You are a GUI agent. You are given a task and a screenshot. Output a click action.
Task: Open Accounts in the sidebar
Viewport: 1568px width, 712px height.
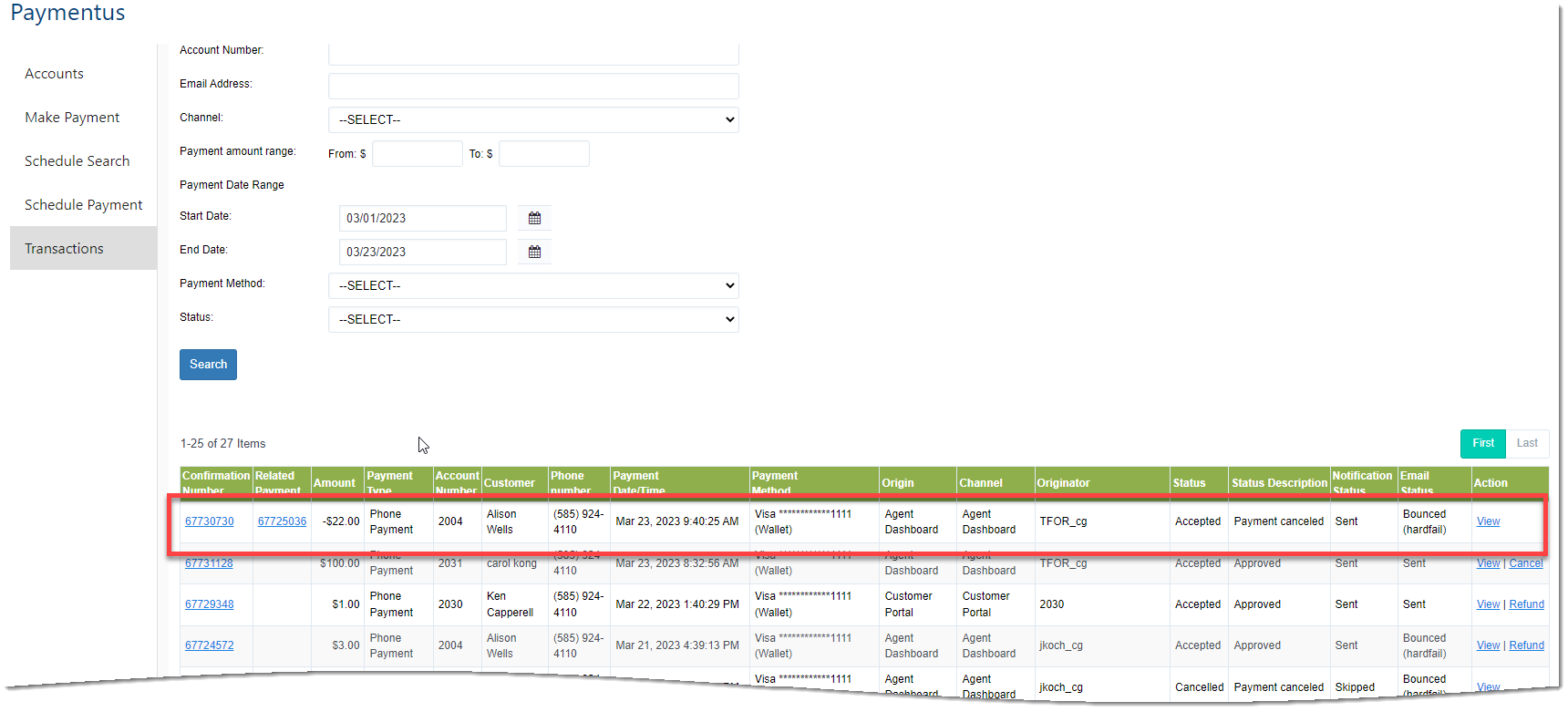[x=54, y=74]
